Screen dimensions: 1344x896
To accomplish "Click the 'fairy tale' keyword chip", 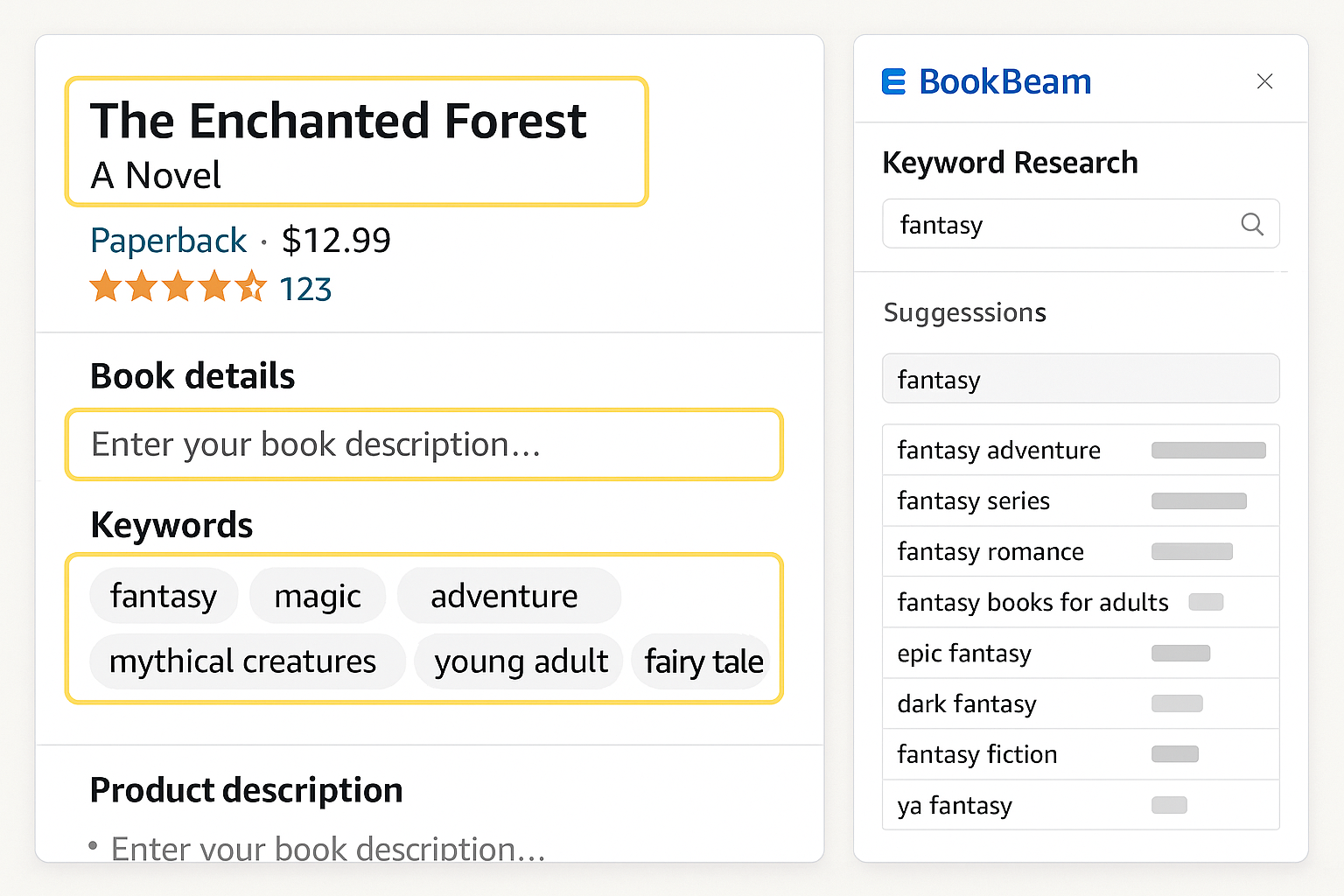I will 702,661.
